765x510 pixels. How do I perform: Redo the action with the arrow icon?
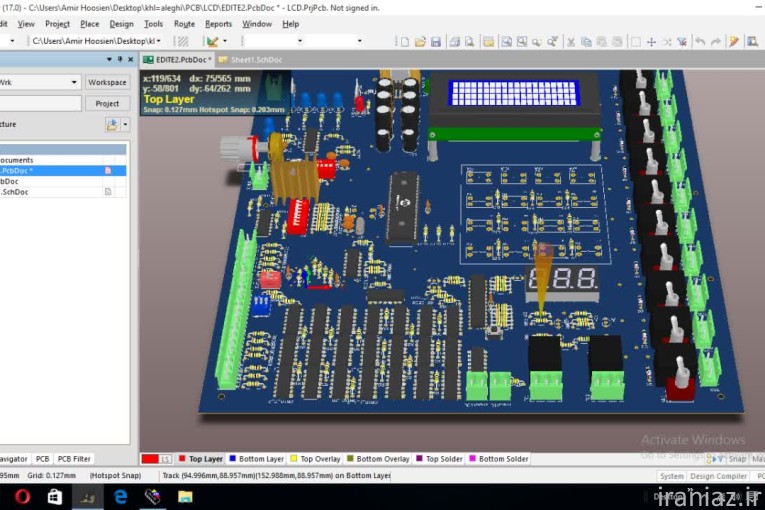point(716,42)
